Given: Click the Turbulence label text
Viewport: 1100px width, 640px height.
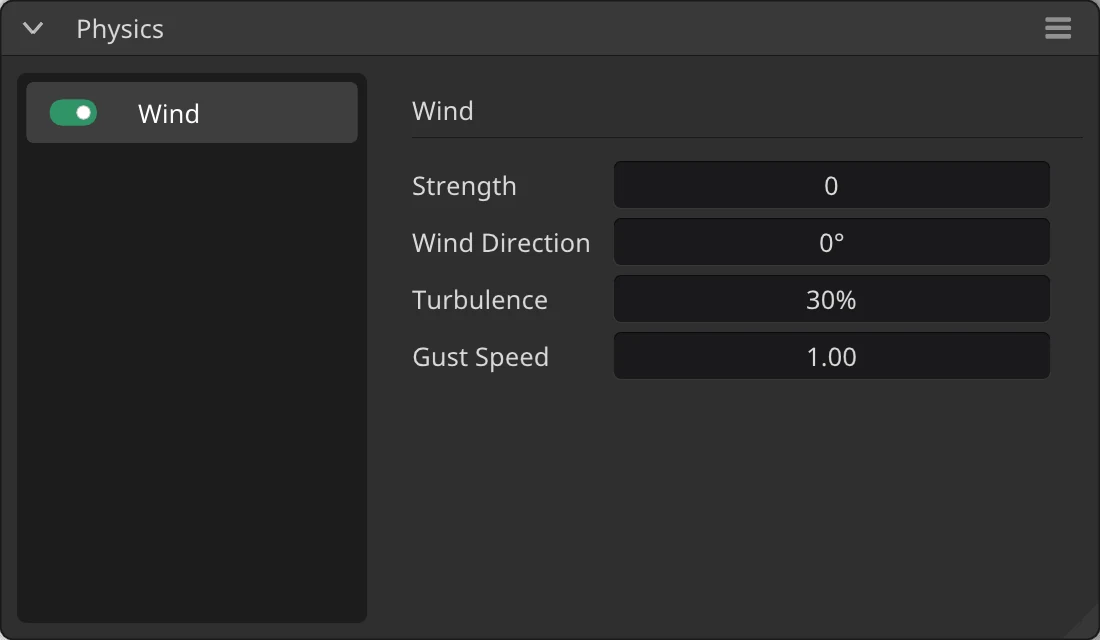Looking at the screenshot, I should [480, 300].
